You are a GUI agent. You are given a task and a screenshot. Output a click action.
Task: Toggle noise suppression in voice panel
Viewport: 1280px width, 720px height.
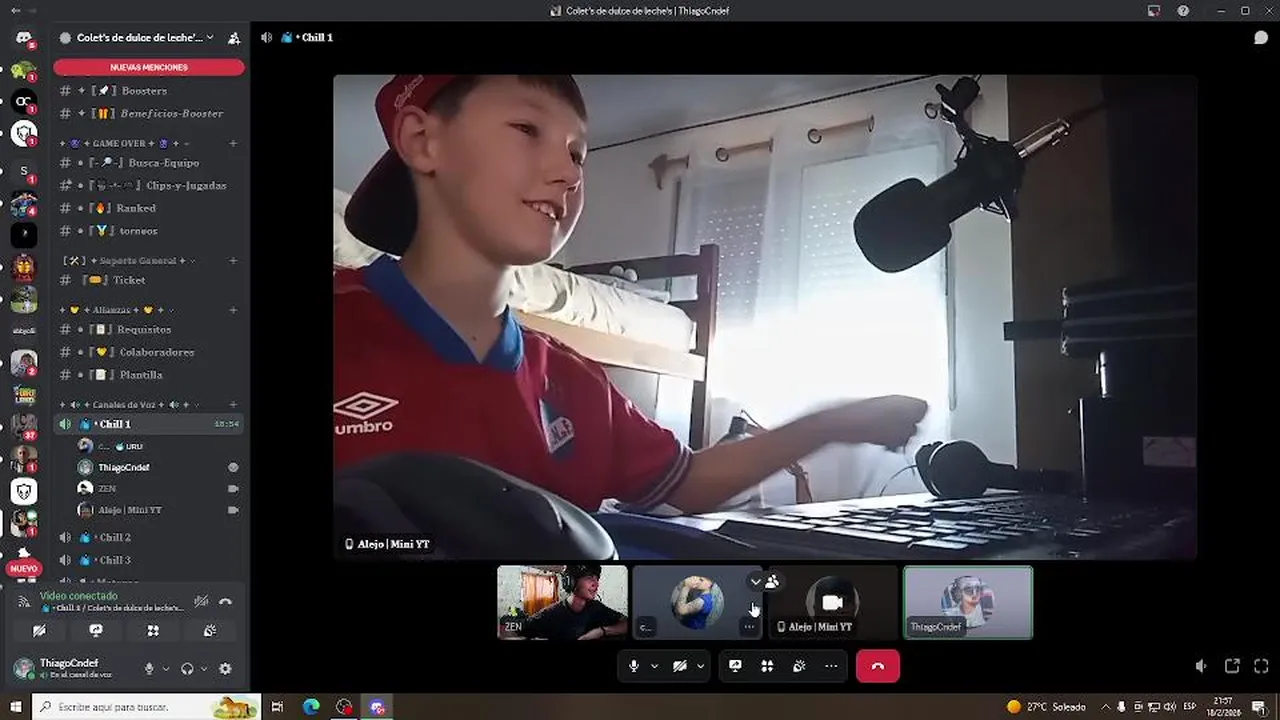point(201,601)
